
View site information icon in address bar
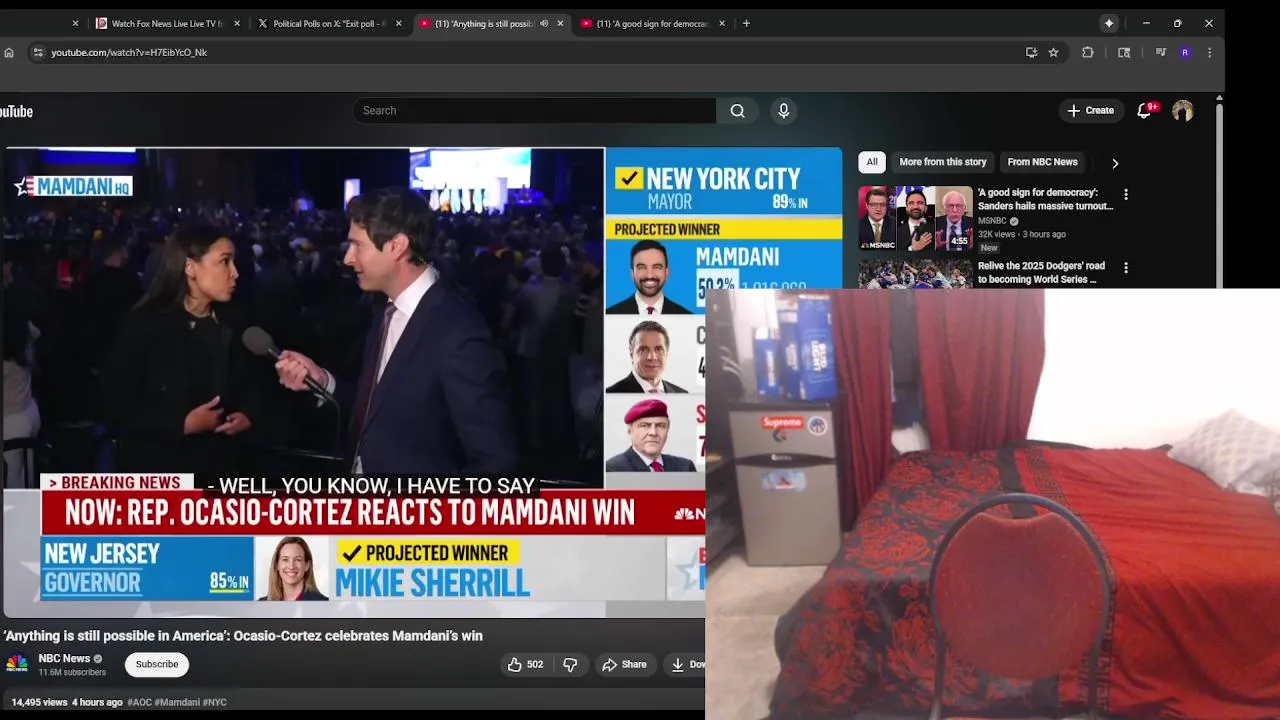(38, 53)
